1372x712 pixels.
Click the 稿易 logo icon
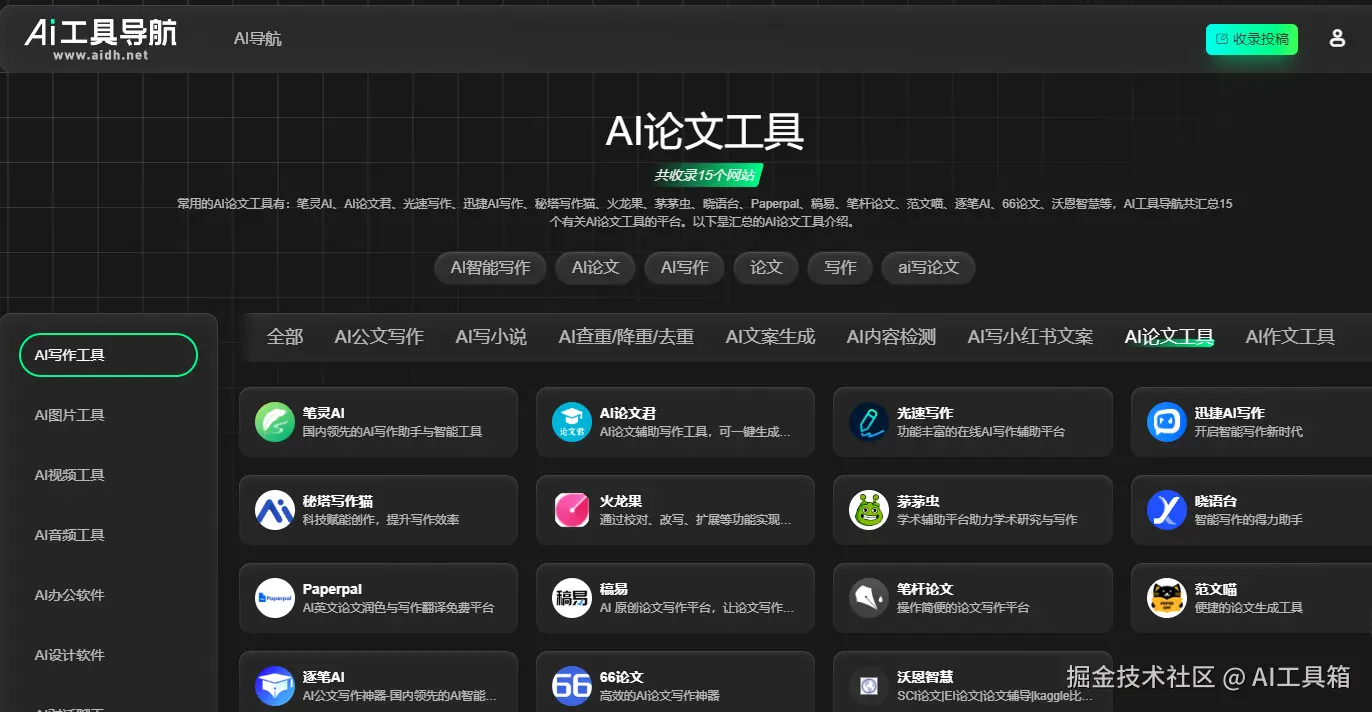(x=572, y=598)
